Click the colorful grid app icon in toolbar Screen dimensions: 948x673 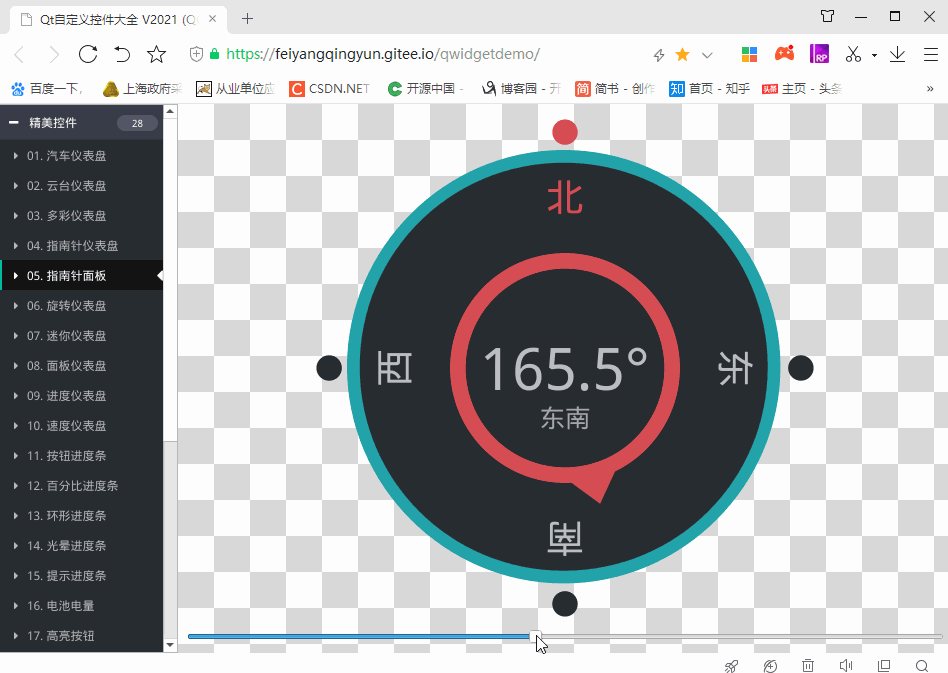[x=750, y=53]
